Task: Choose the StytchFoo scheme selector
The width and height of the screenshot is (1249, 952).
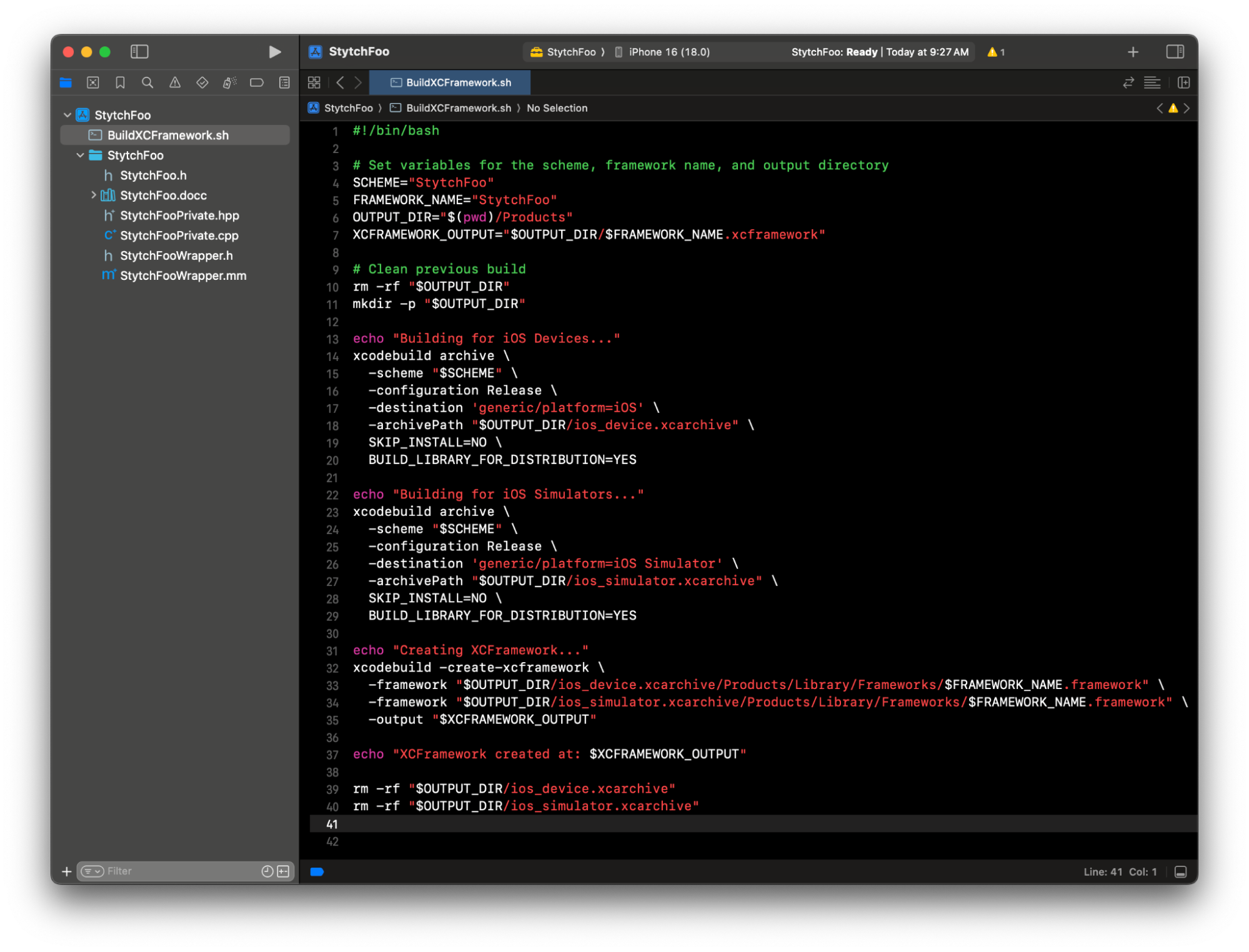Action: coord(563,52)
